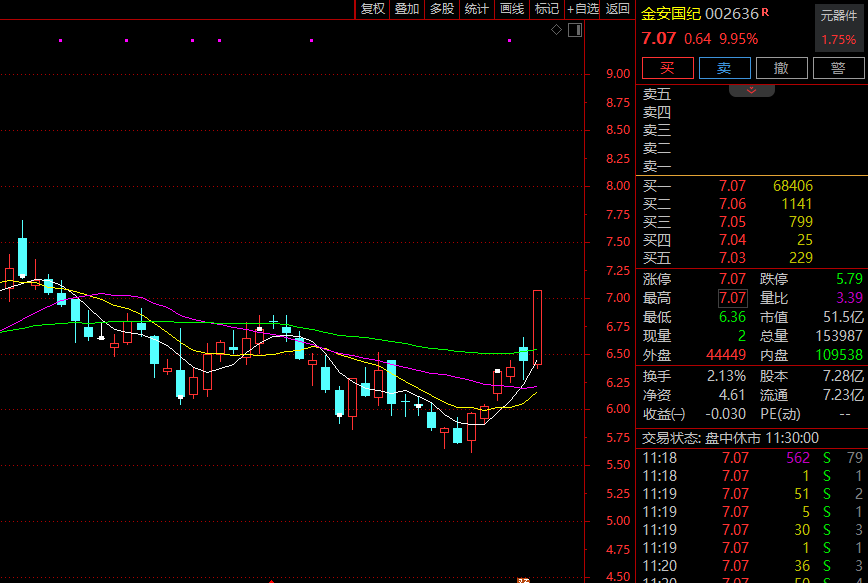868x583 pixels.
Task: Open the 元器件 sector box
Action: [x=839, y=28]
